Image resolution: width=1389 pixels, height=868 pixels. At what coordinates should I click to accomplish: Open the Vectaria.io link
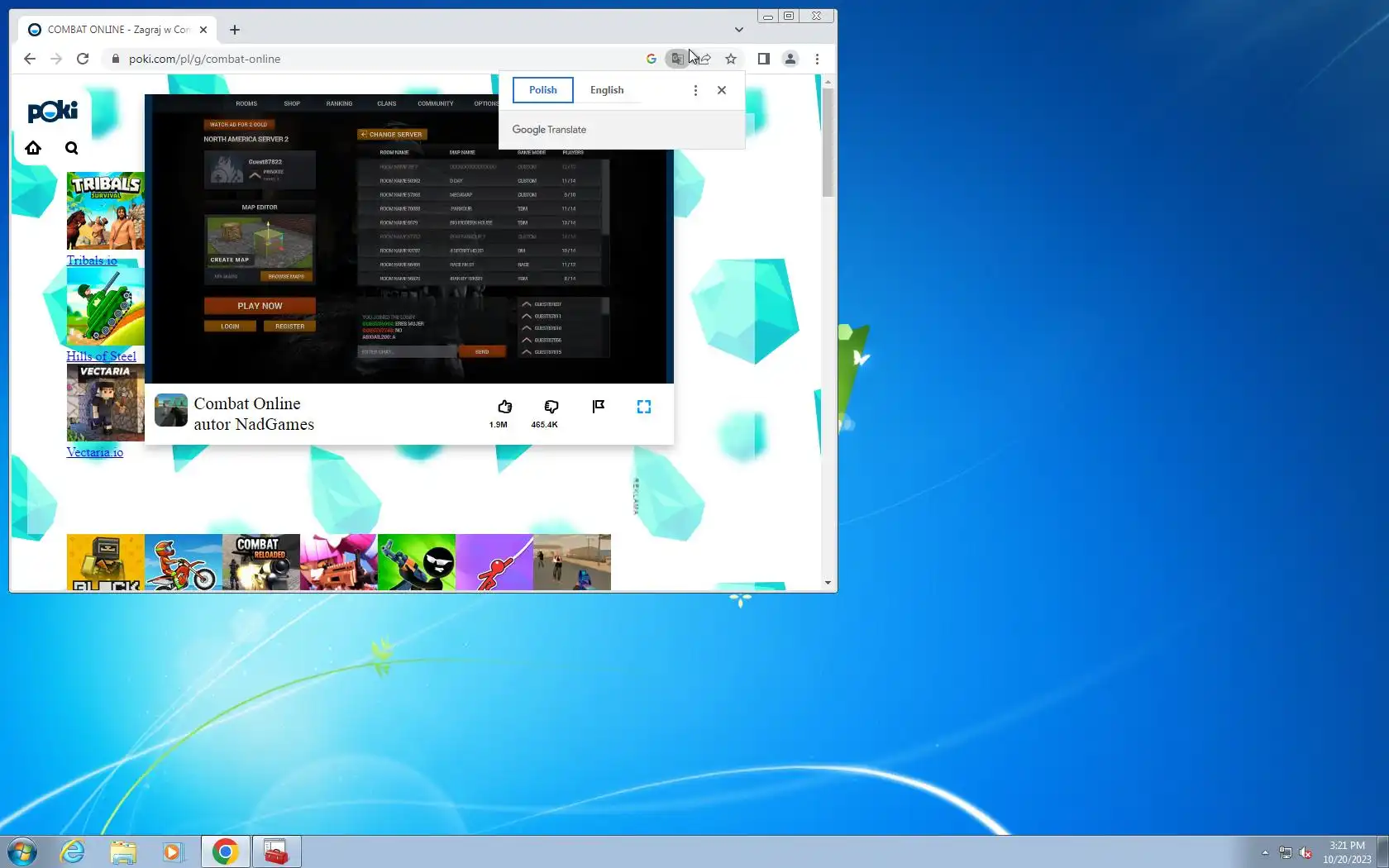[95, 452]
